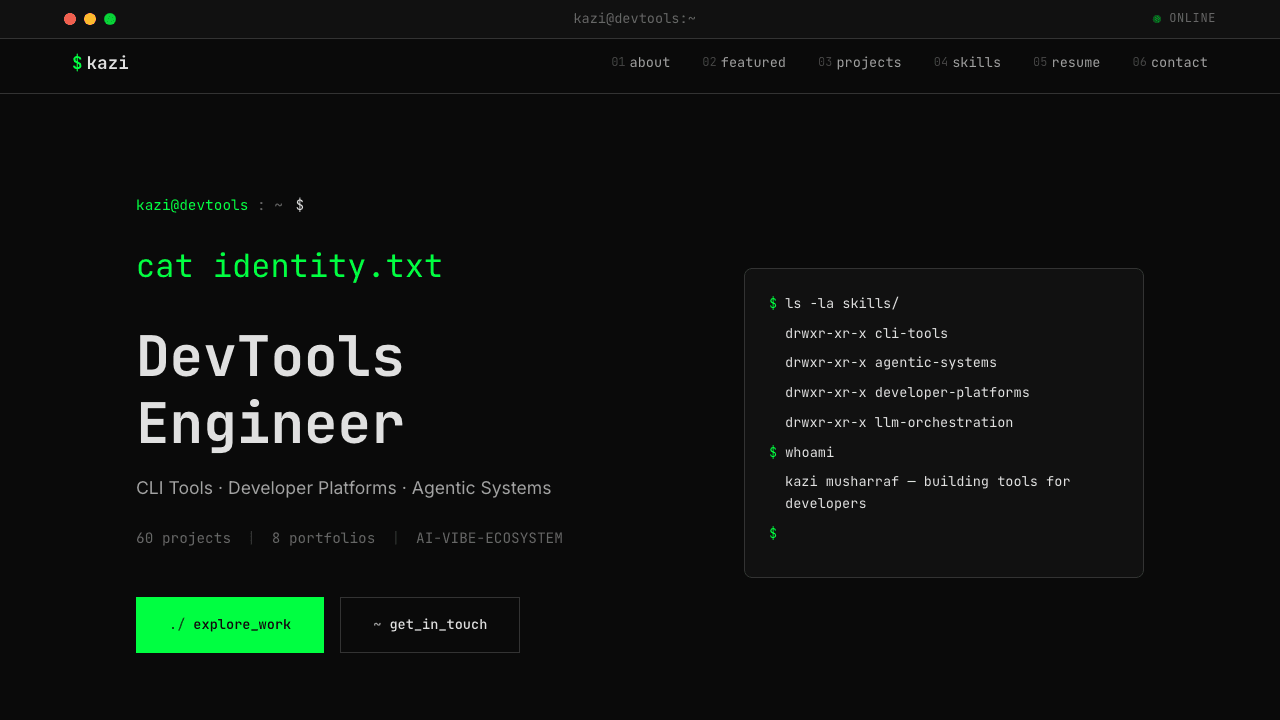Click the kazi@devtools title in the top bar
This screenshot has height=720, width=1280.
(x=635, y=18)
